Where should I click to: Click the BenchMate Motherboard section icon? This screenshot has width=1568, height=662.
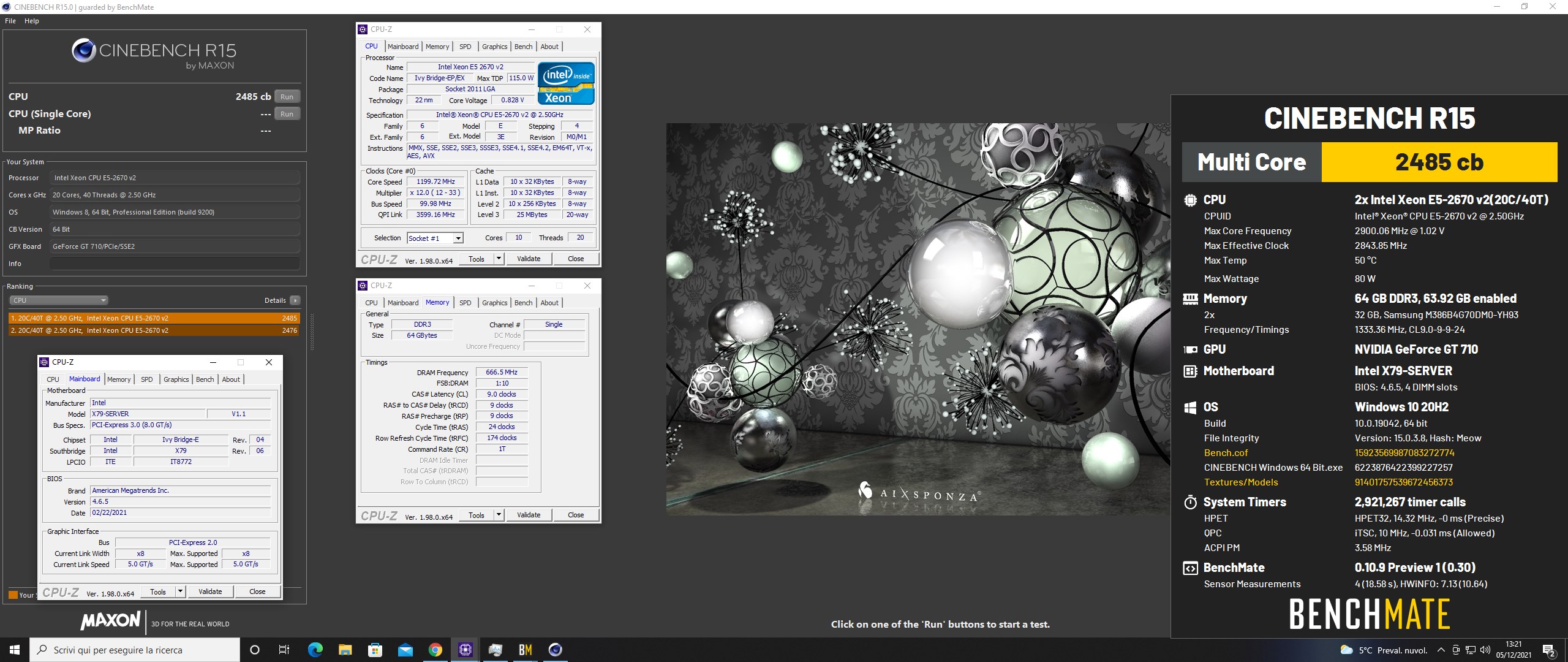coord(1190,371)
